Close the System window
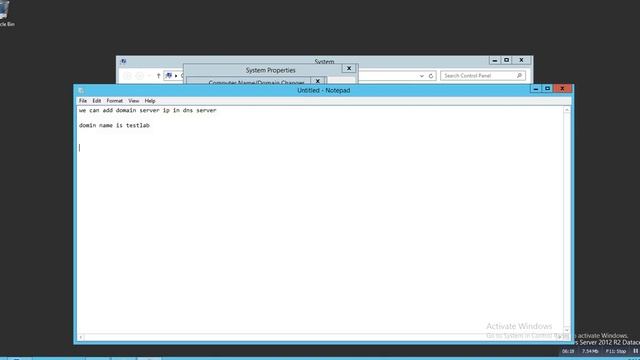The width and height of the screenshot is (640, 360). [521, 60]
